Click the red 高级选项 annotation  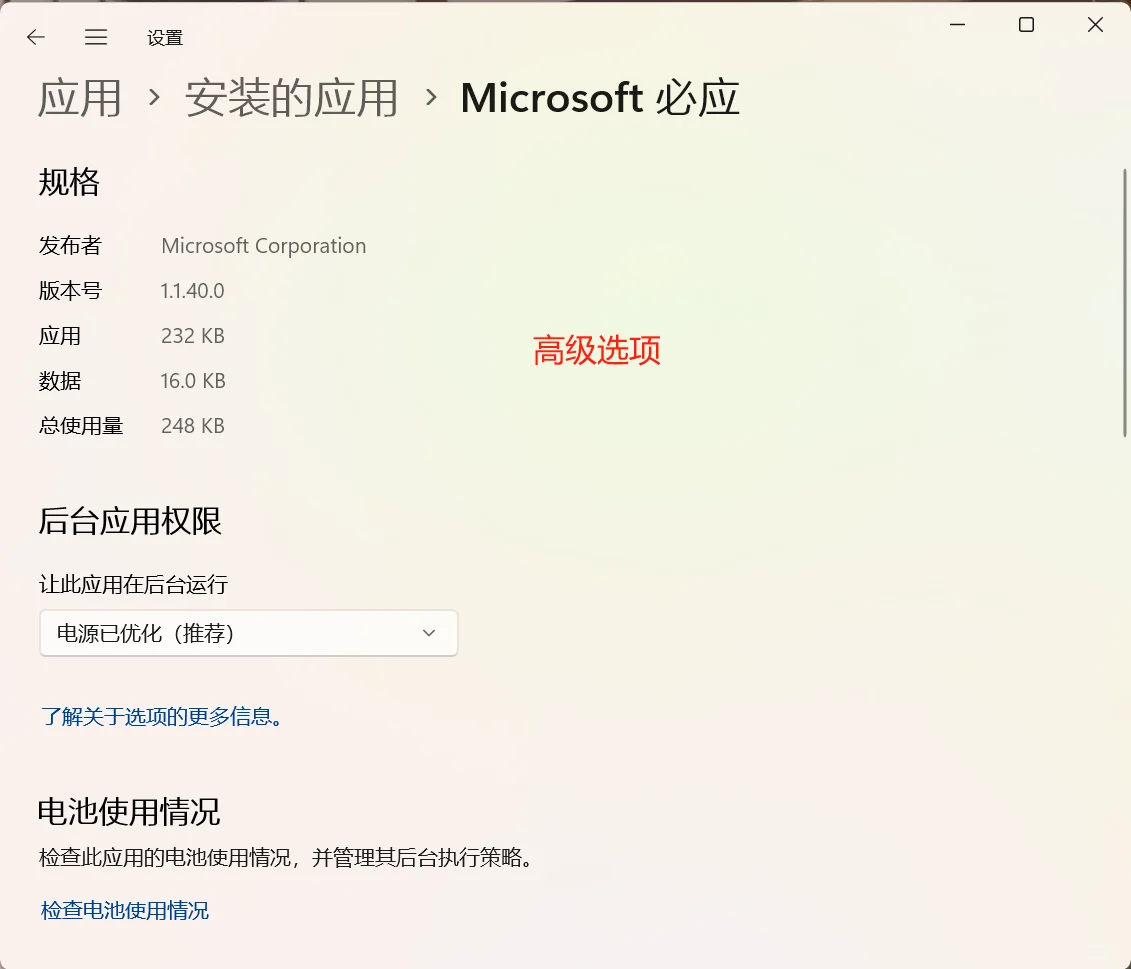(596, 351)
